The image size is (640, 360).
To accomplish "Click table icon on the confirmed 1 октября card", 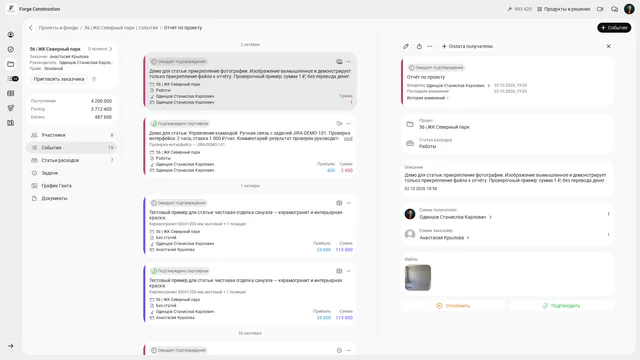I will pyautogui.click(x=339, y=271).
